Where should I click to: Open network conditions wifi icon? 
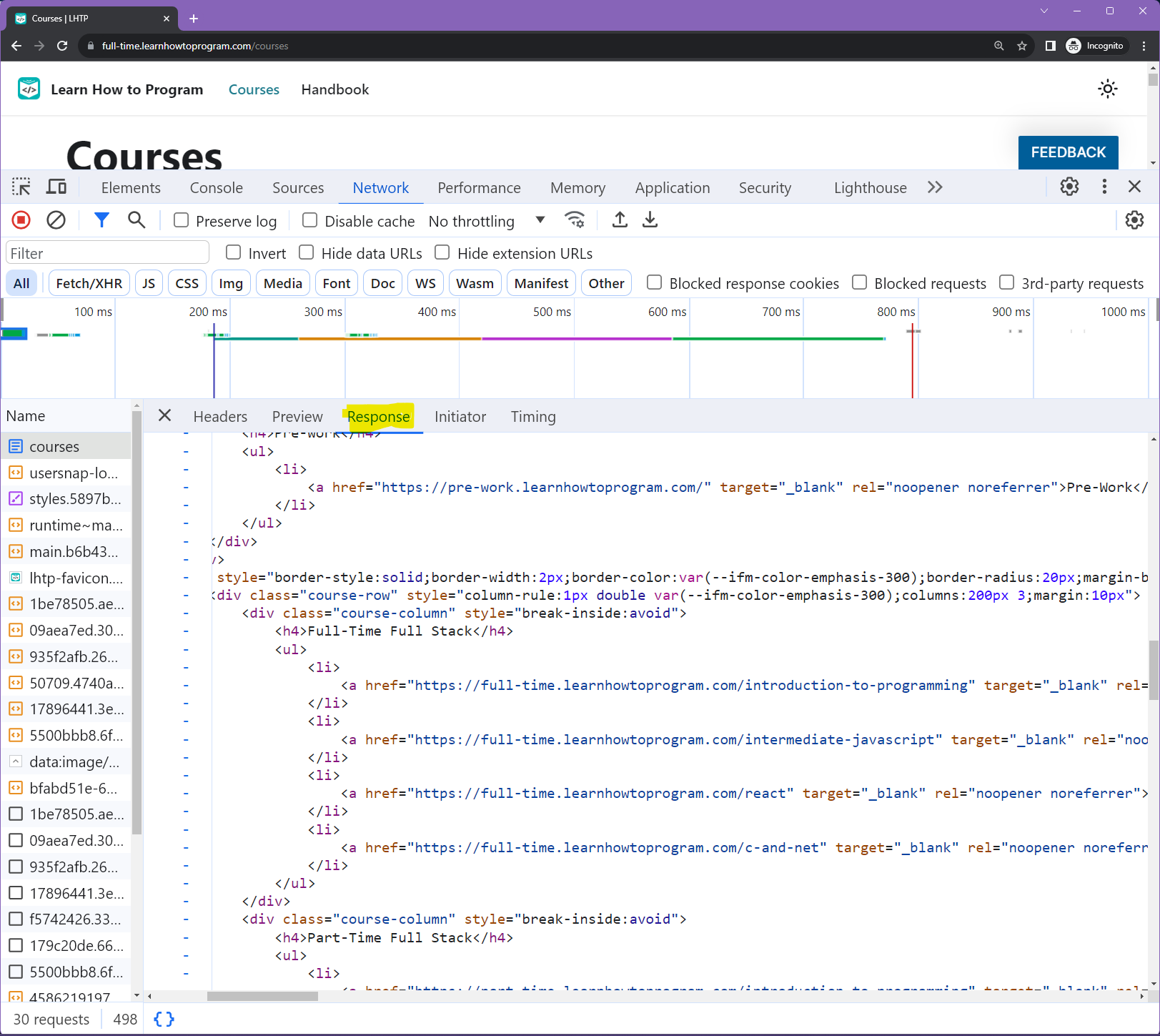point(575,220)
